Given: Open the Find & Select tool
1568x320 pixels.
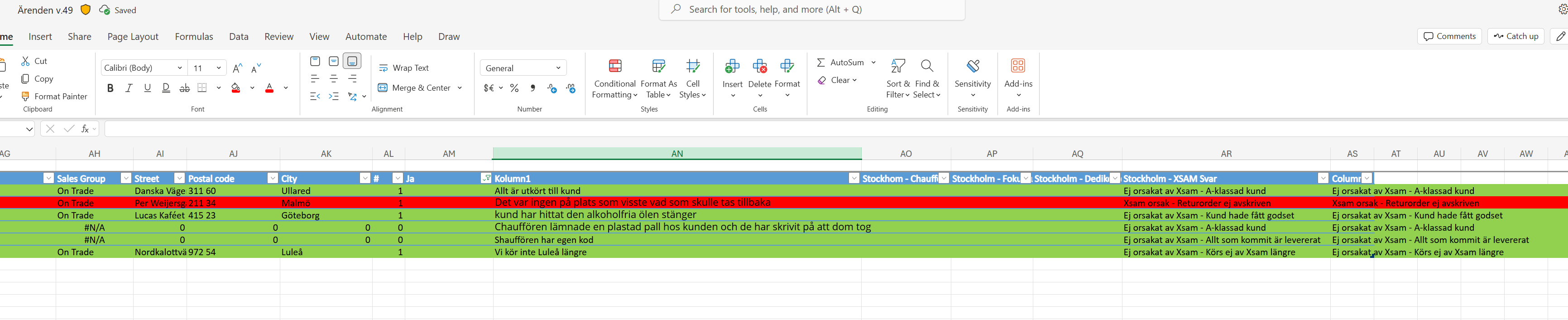Looking at the screenshot, I should point(926,78).
